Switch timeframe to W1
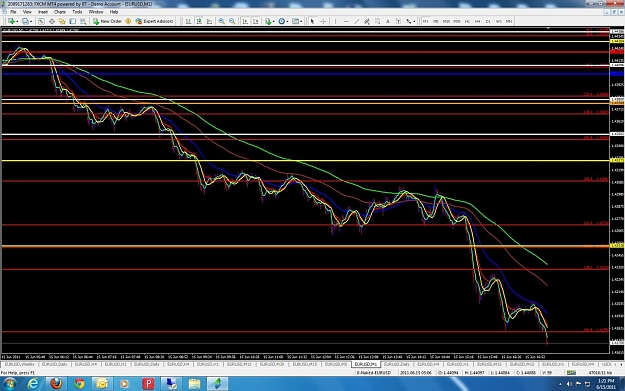 [499, 21]
